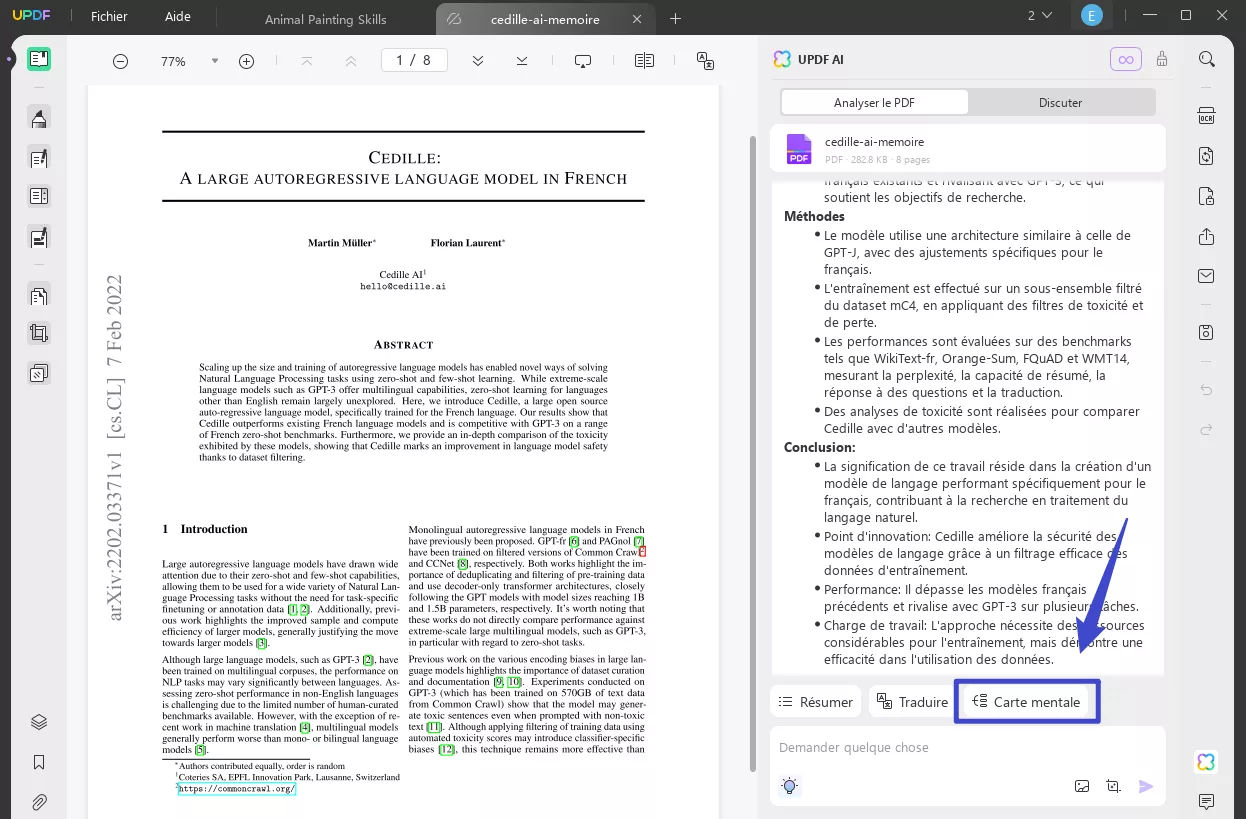Click the light bulb prompt icon
The width and height of the screenshot is (1246, 819).
click(x=790, y=786)
